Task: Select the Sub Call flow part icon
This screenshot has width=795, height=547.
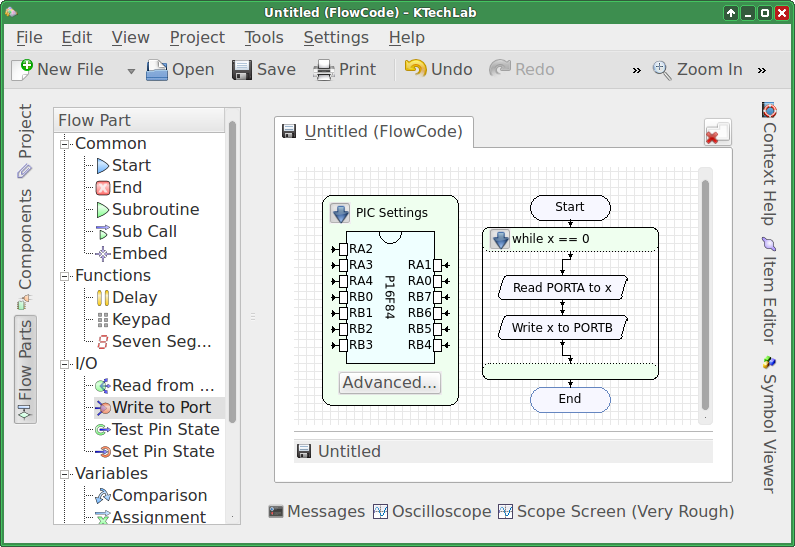Action: click(103, 232)
